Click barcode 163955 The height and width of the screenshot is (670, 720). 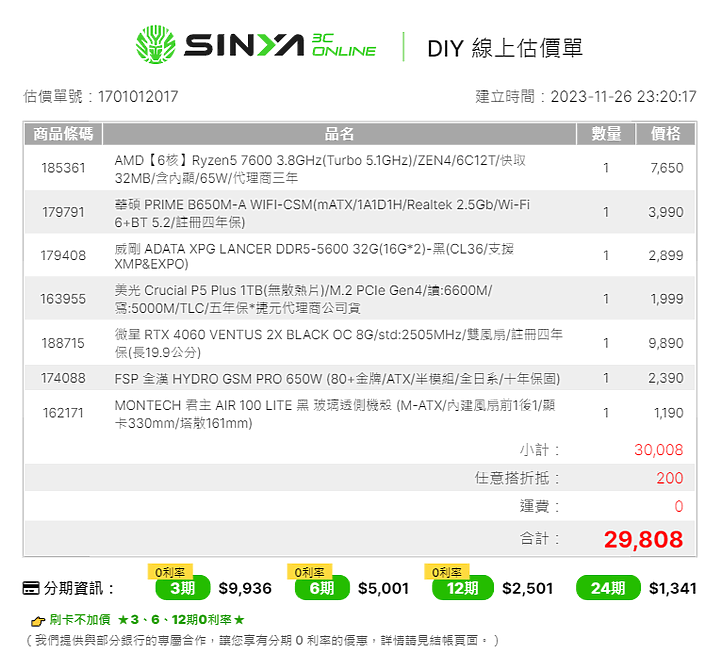(63, 299)
